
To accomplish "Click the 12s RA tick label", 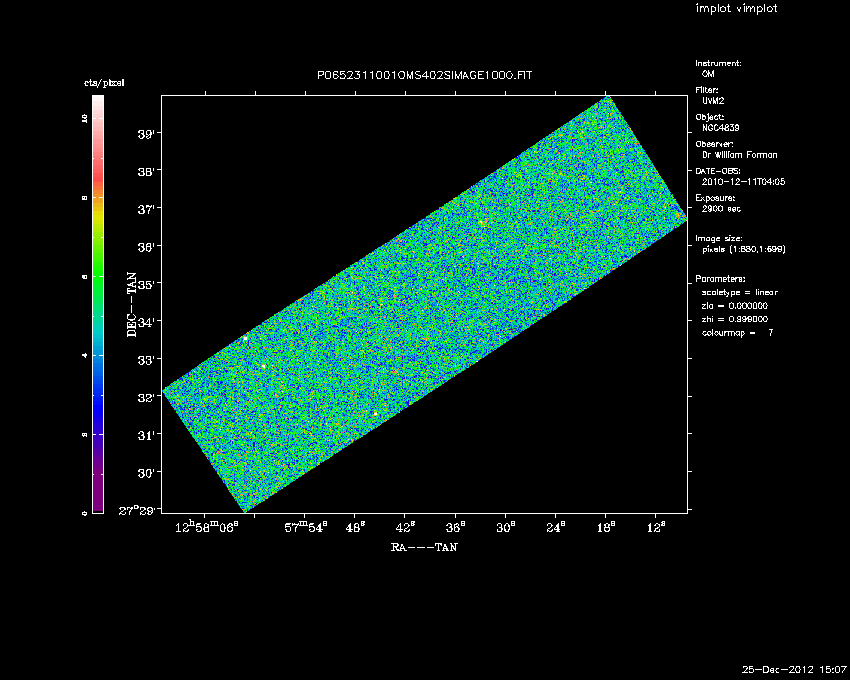I will (x=656, y=527).
